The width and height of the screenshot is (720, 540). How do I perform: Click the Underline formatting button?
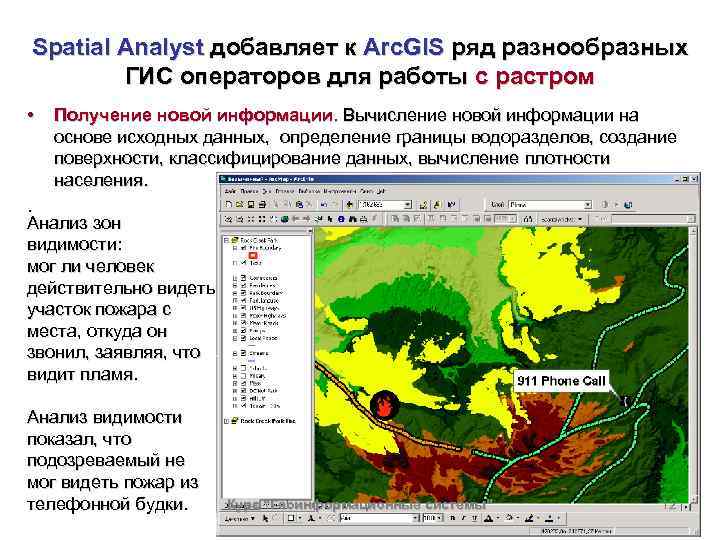click(474, 518)
